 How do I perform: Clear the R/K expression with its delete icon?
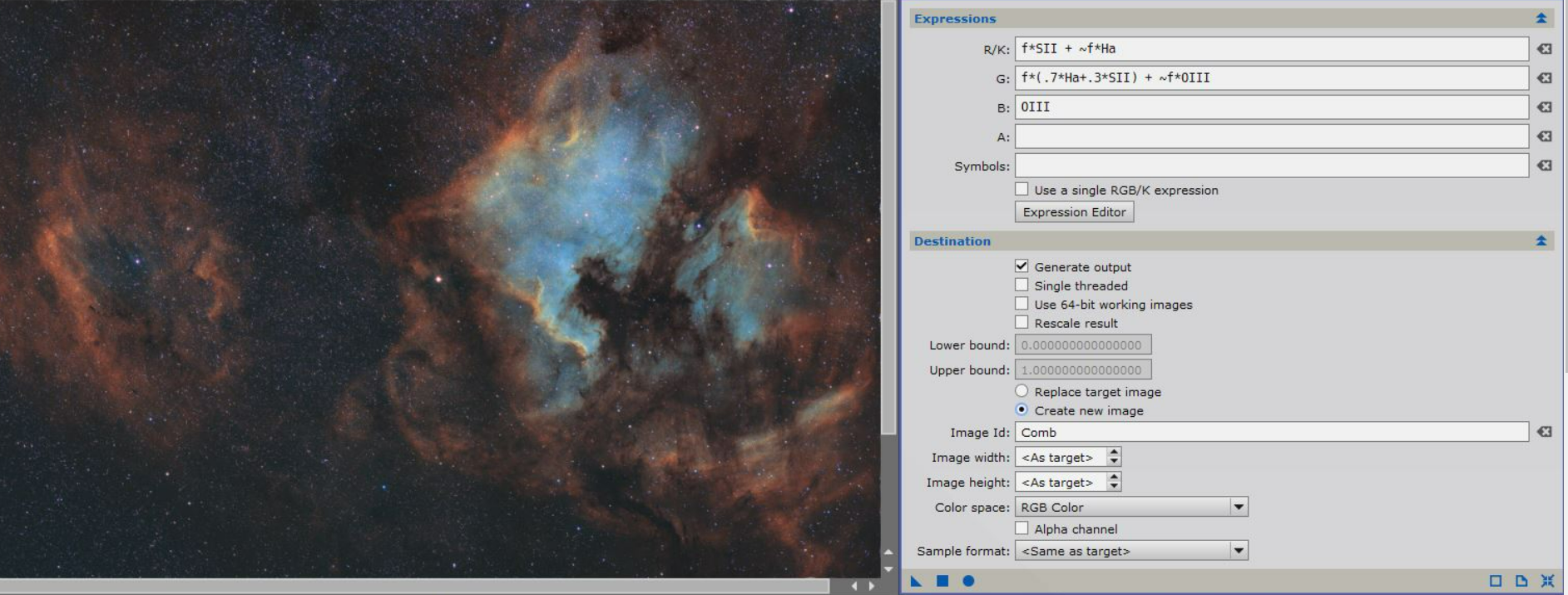pyautogui.click(x=1544, y=49)
